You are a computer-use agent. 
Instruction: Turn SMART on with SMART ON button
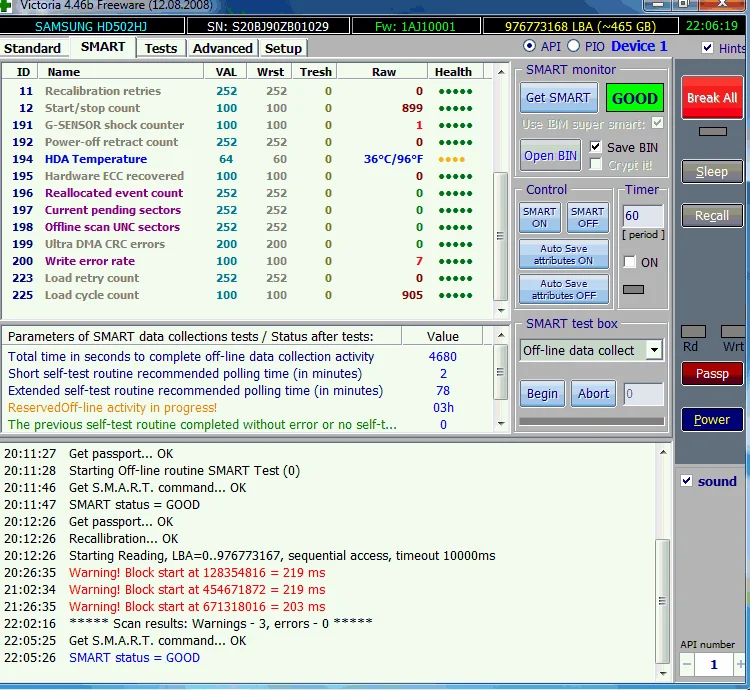pos(539,217)
